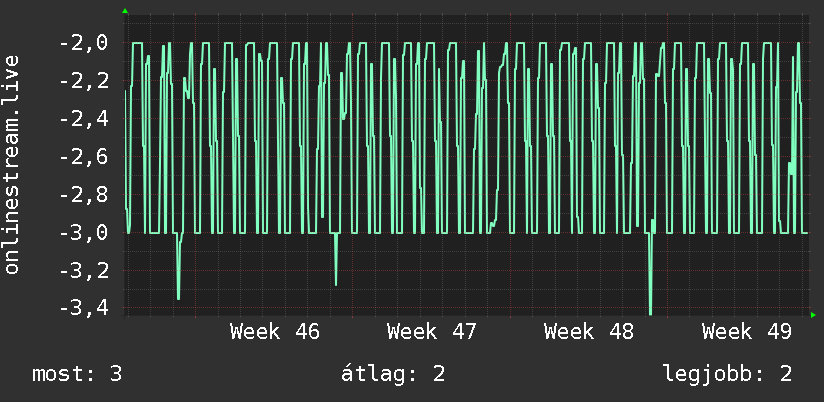
Task: Click the '-3,0' y-axis value
Action: (x=84, y=232)
